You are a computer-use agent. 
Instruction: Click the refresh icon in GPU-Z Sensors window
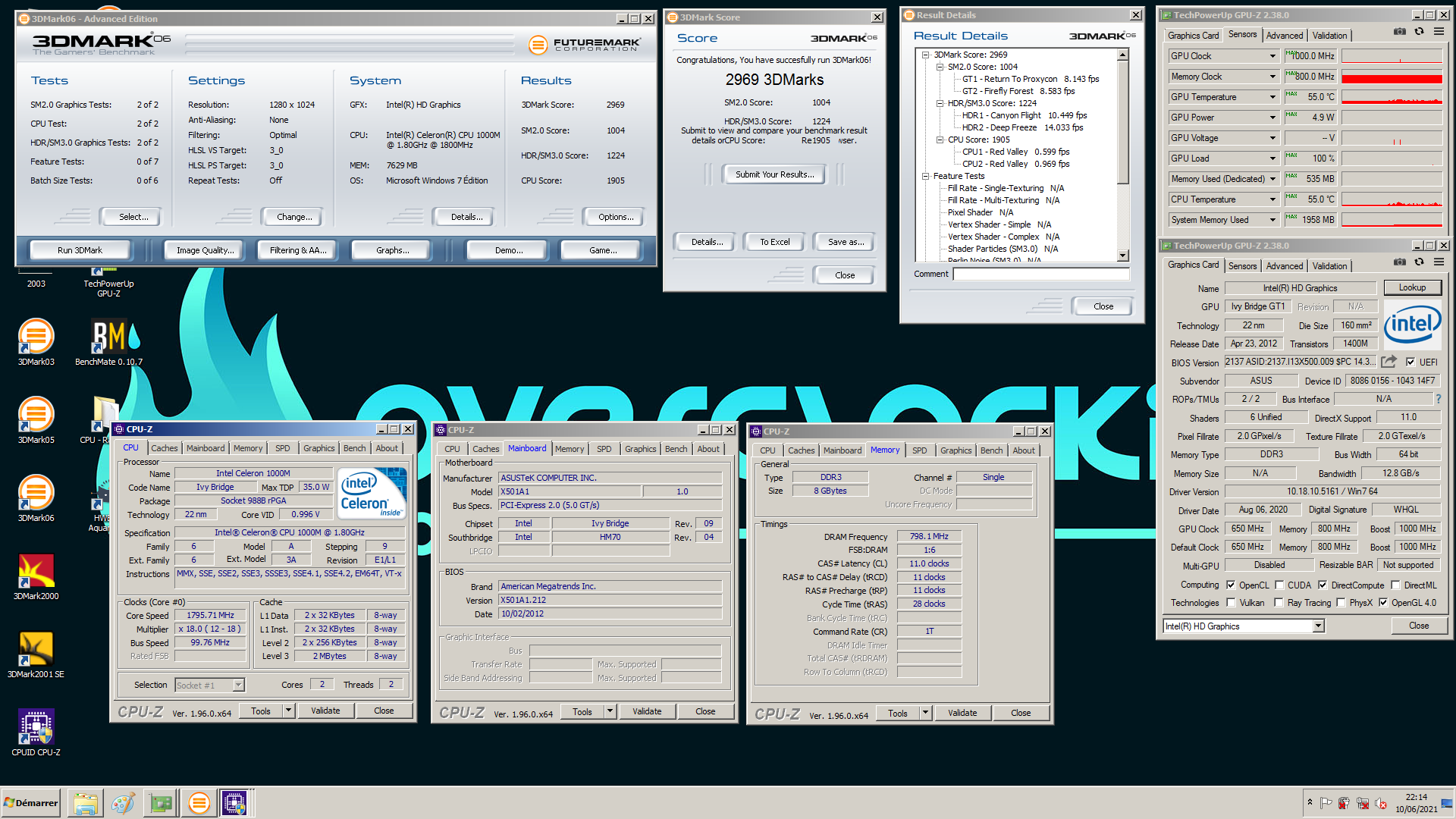click(x=1419, y=32)
